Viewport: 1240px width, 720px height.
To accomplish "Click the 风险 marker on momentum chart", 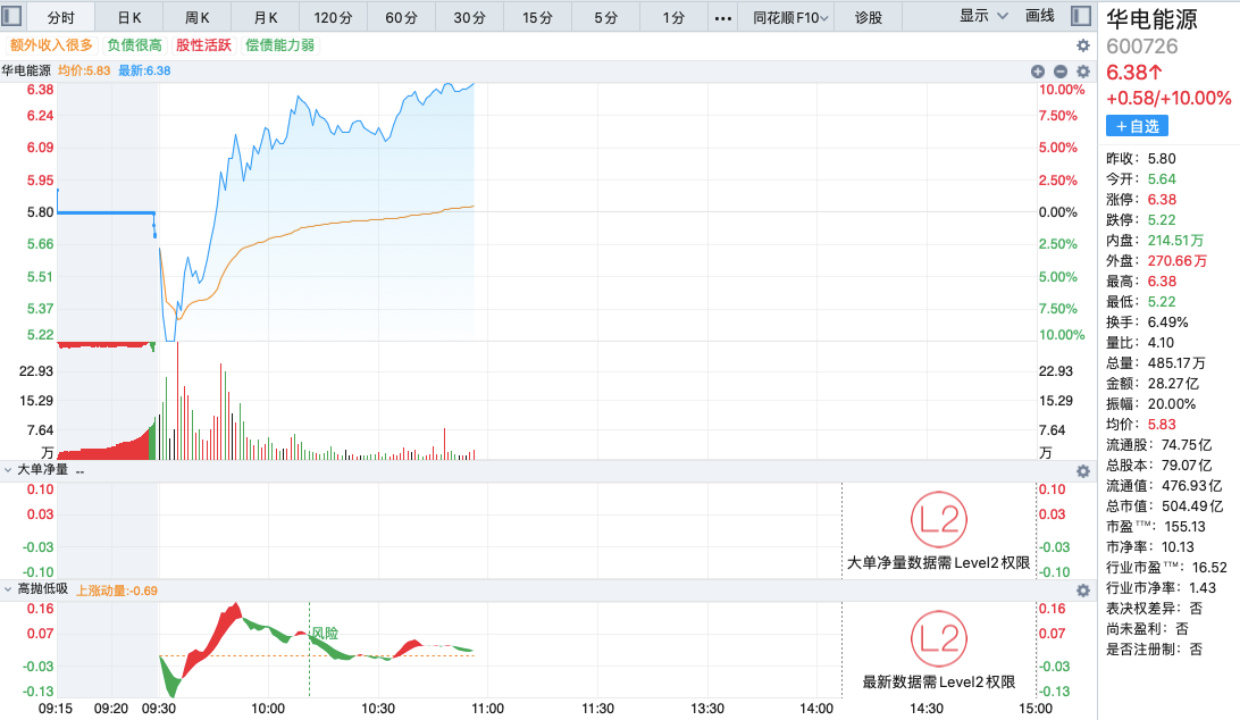I will pyautogui.click(x=324, y=633).
